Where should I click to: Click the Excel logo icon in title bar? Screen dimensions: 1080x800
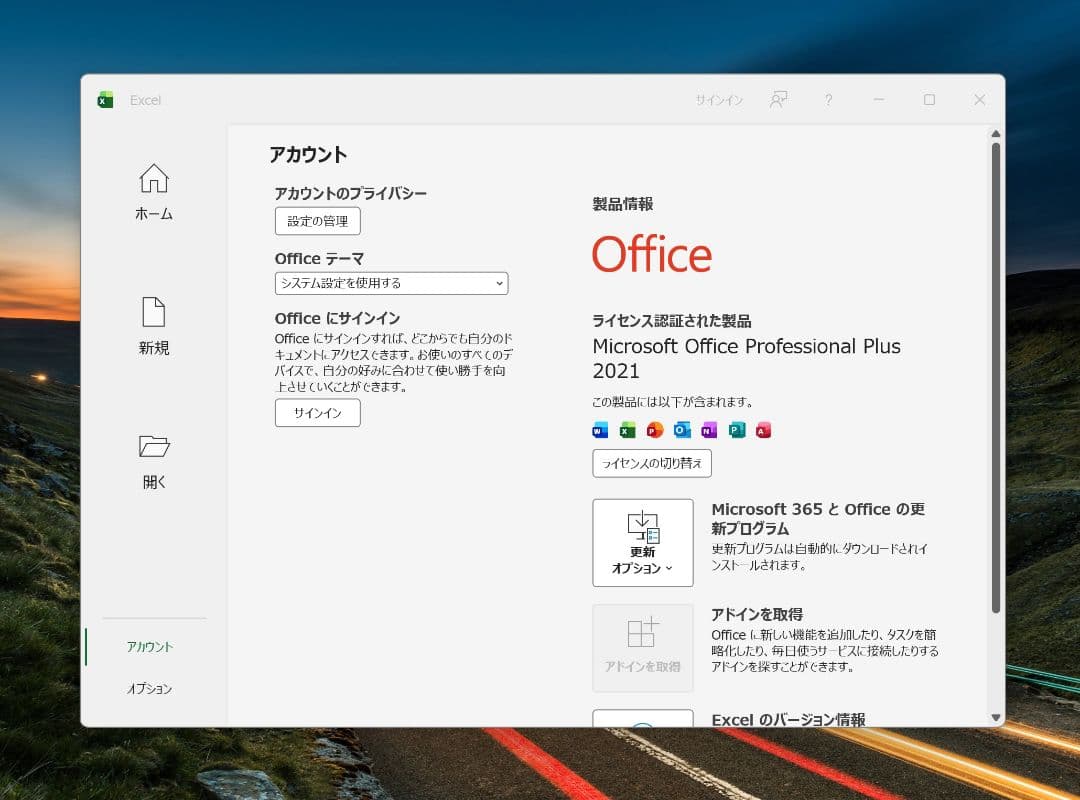point(105,100)
